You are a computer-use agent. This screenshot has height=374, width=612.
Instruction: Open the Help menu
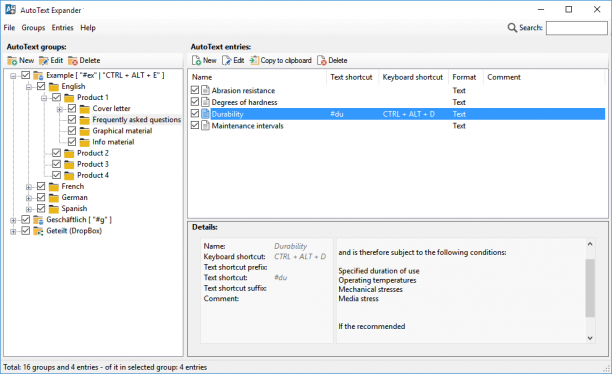(88, 28)
